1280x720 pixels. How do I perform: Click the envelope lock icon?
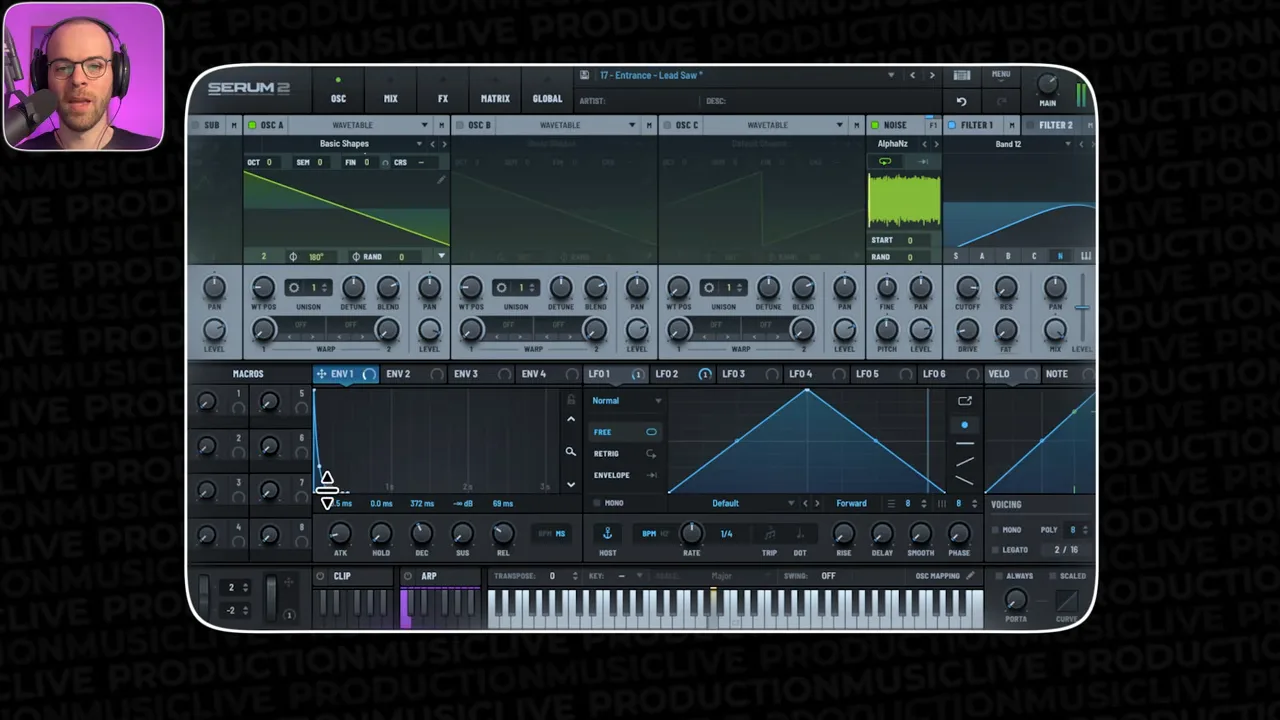571,400
